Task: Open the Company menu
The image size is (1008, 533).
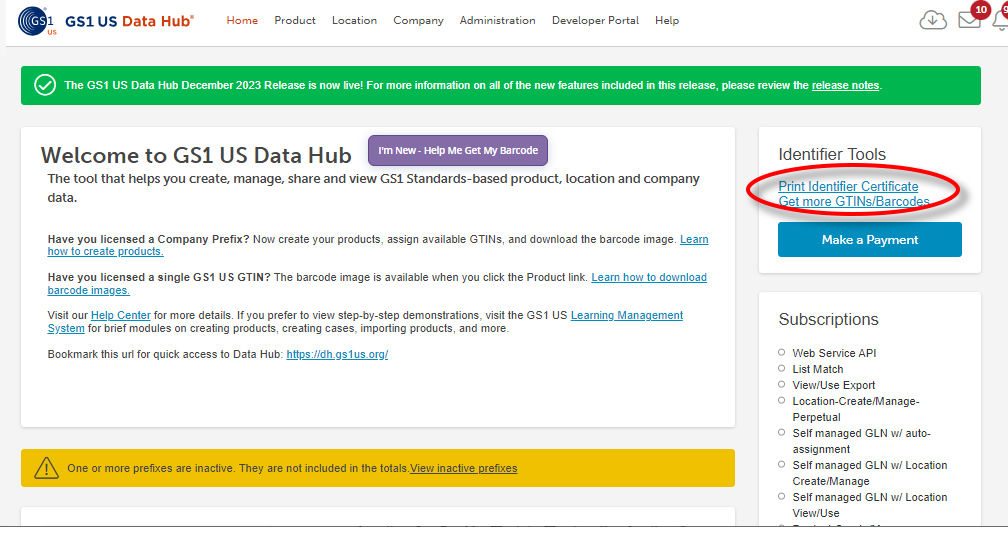Action: (x=418, y=20)
